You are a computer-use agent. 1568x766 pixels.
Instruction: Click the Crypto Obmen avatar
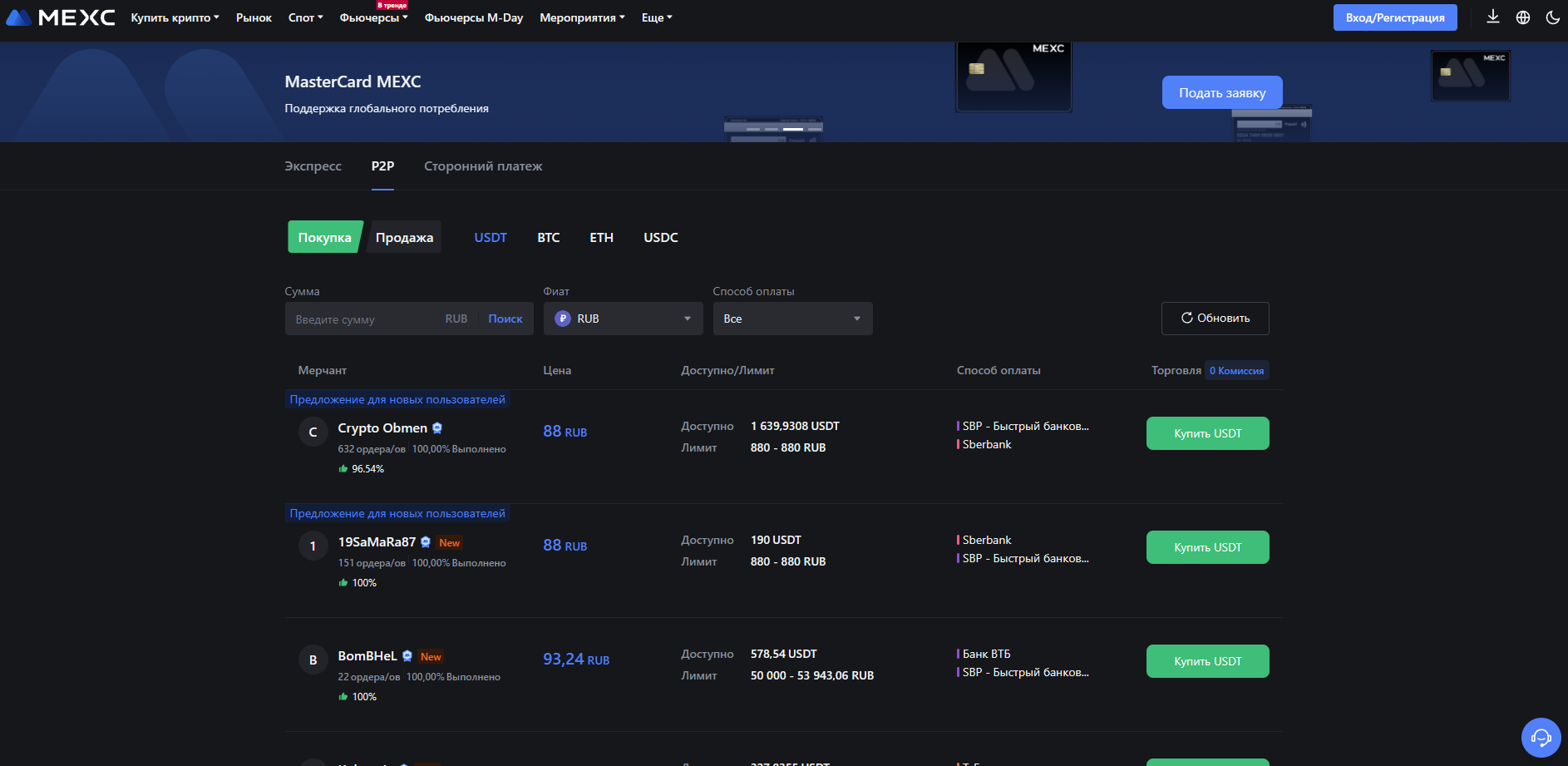coord(313,432)
